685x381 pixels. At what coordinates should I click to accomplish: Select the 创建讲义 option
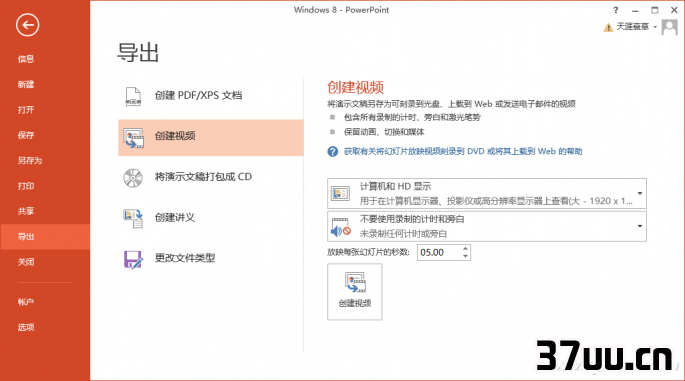[211, 218]
